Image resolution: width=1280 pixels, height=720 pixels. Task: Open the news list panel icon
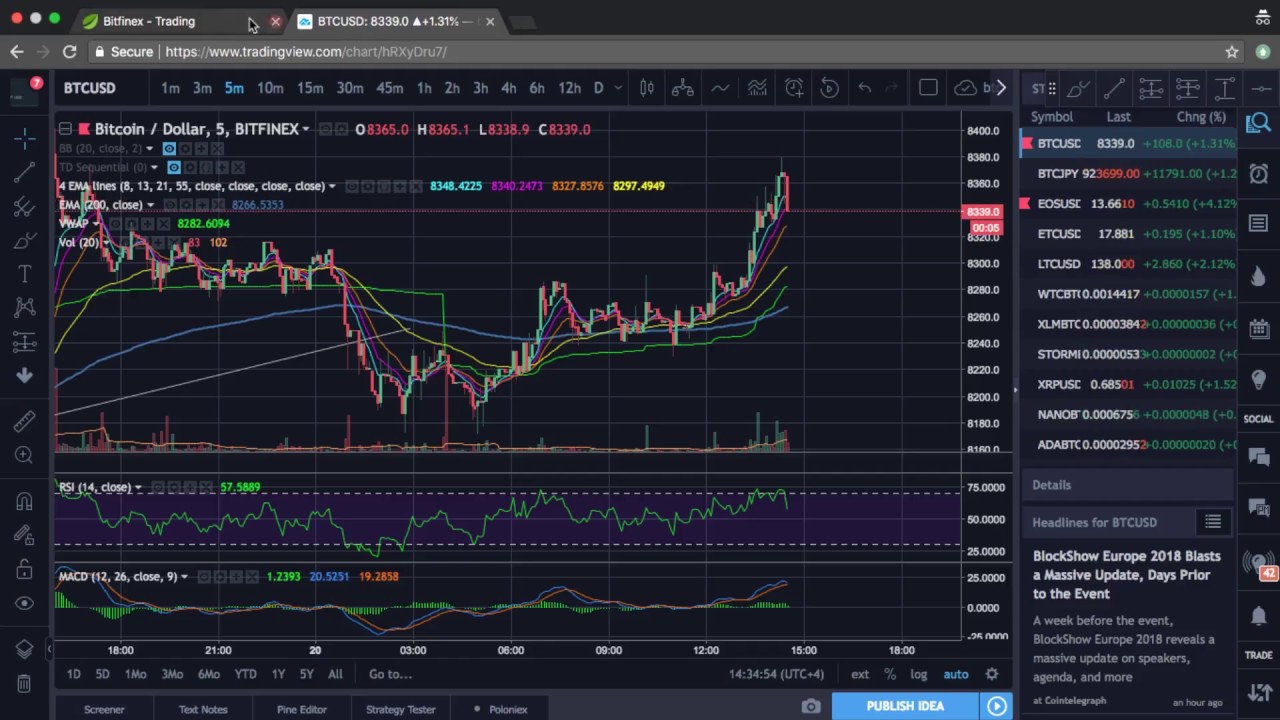1258,222
